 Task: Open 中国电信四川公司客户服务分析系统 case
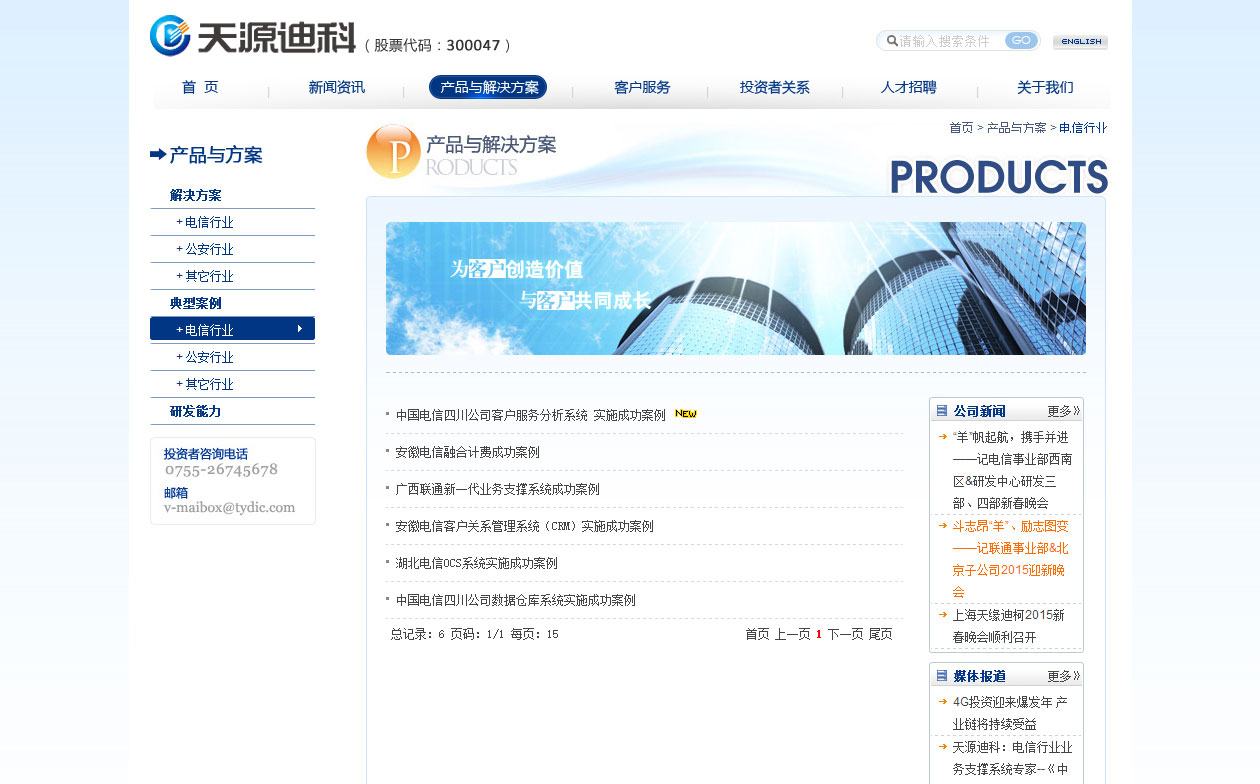tap(530, 415)
